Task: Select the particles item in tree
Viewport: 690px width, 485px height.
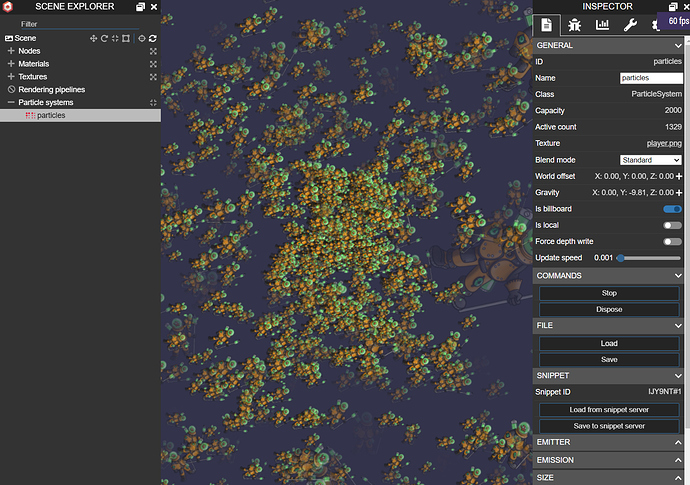Action: point(51,116)
